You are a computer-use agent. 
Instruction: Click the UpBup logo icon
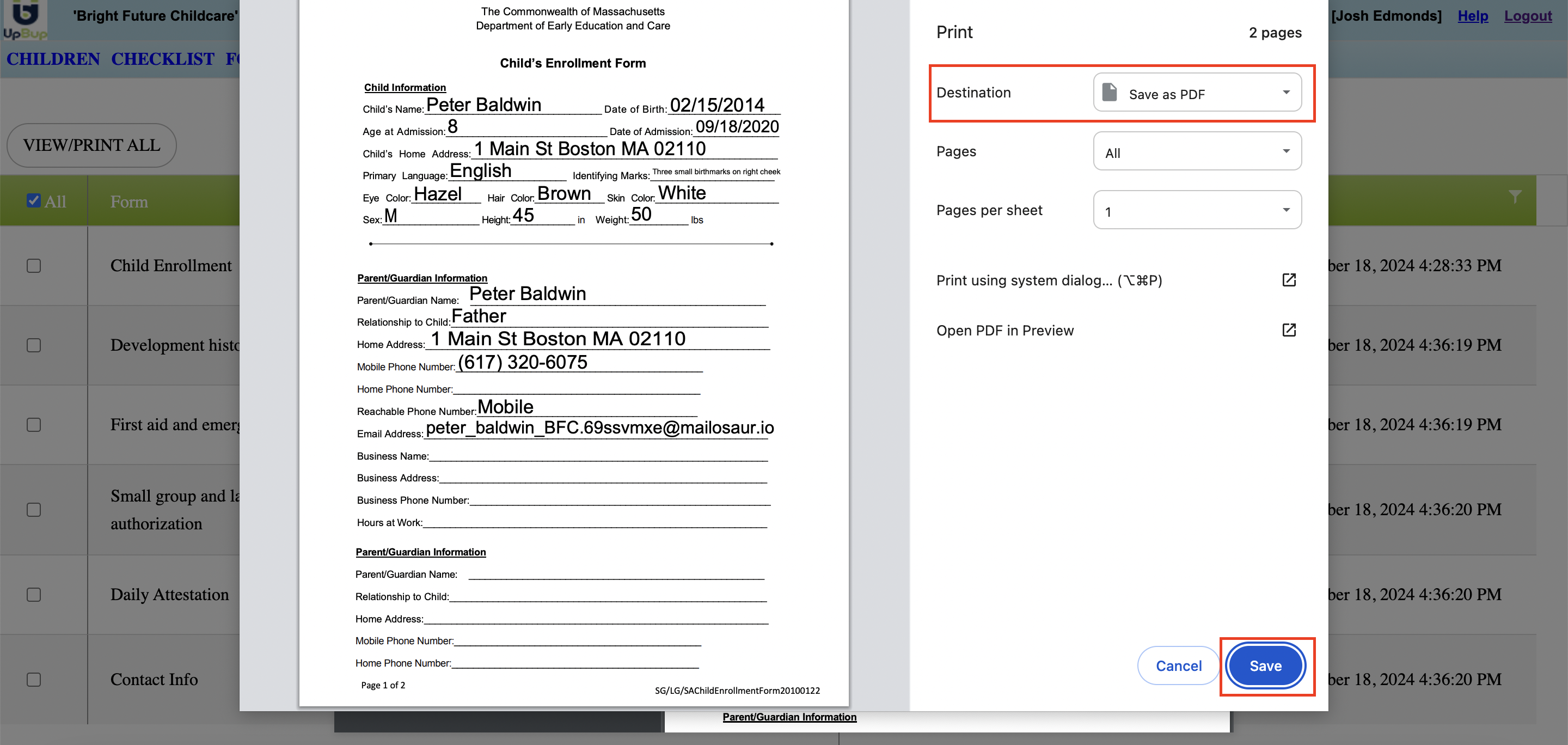coord(24,20)
